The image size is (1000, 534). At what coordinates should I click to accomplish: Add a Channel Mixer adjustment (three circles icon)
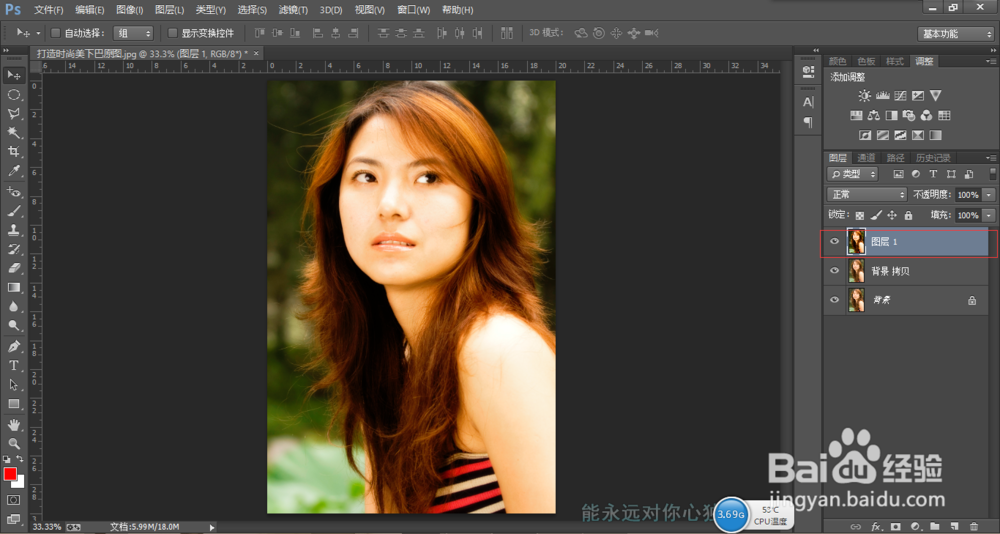927,115
